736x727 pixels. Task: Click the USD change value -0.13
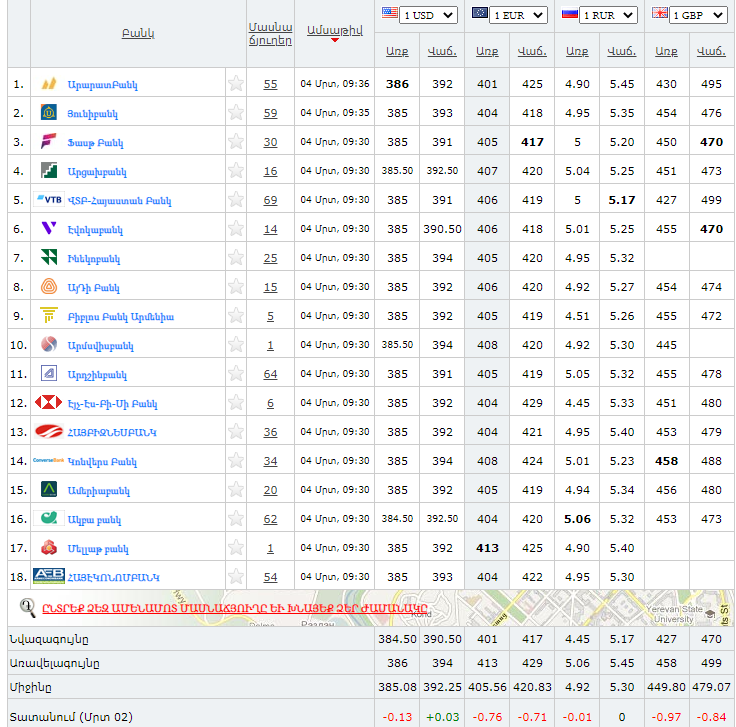[397, 717]
